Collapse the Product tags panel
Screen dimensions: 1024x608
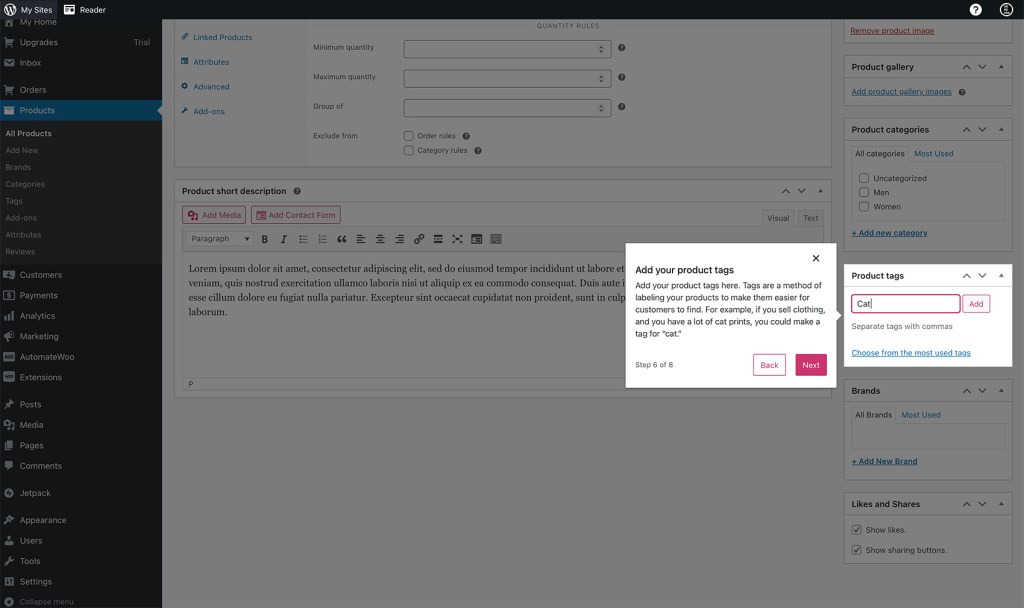[x=1001, y=276]
